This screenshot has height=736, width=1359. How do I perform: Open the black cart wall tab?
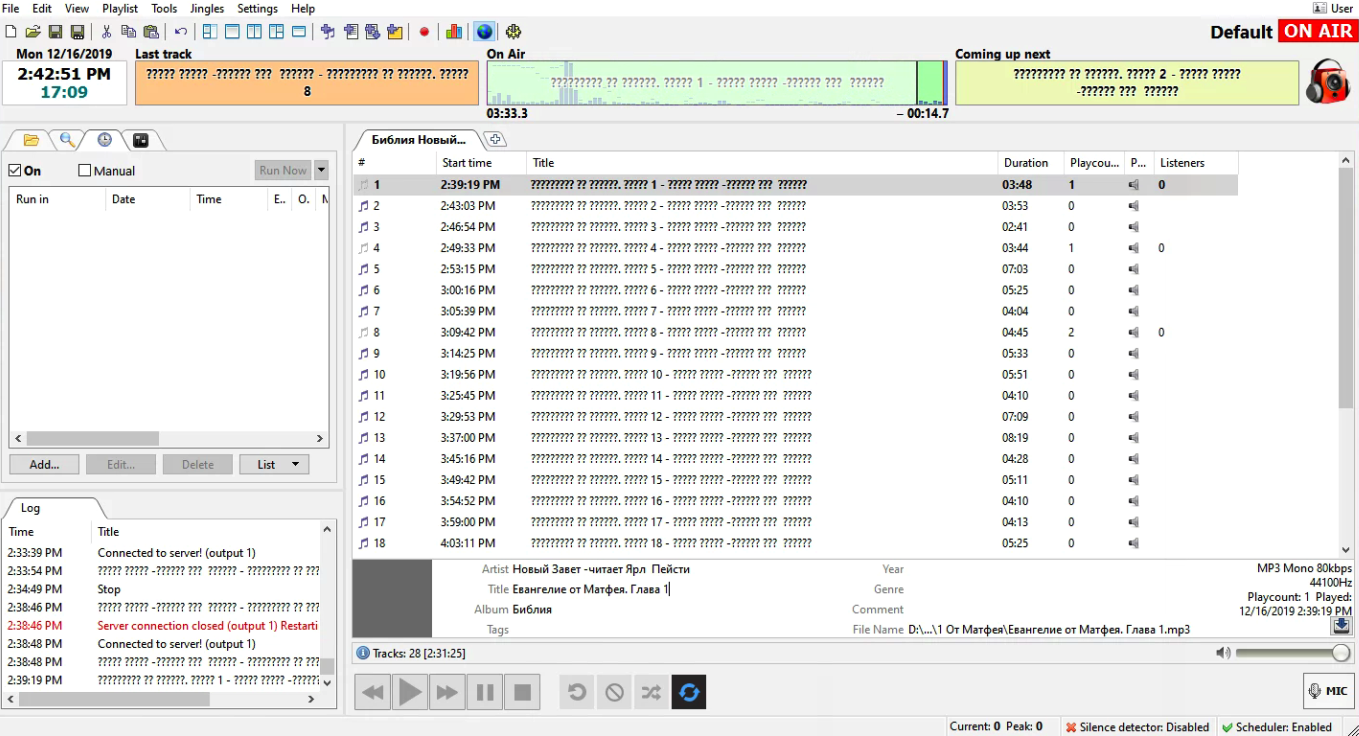point(141,140)
